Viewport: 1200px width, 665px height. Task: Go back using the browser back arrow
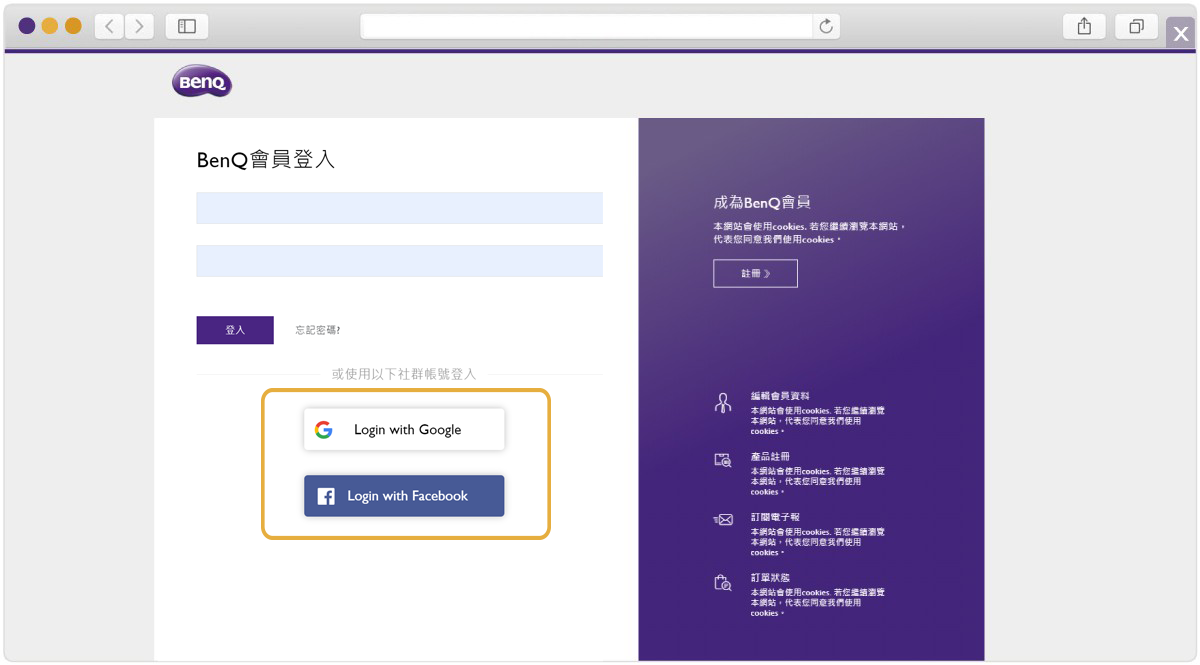click(110, 26)
